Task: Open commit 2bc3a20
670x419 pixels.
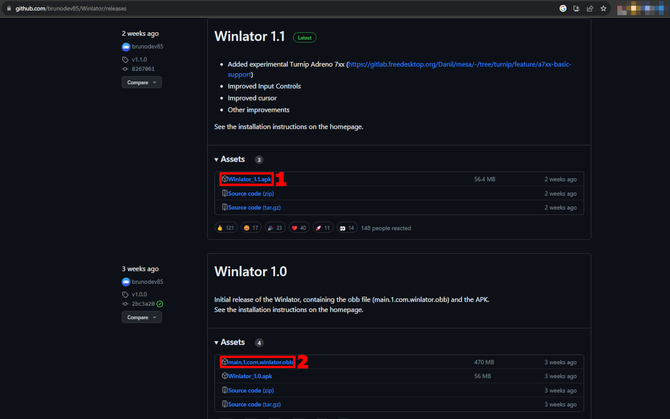Action: click(x=143, y=304)
